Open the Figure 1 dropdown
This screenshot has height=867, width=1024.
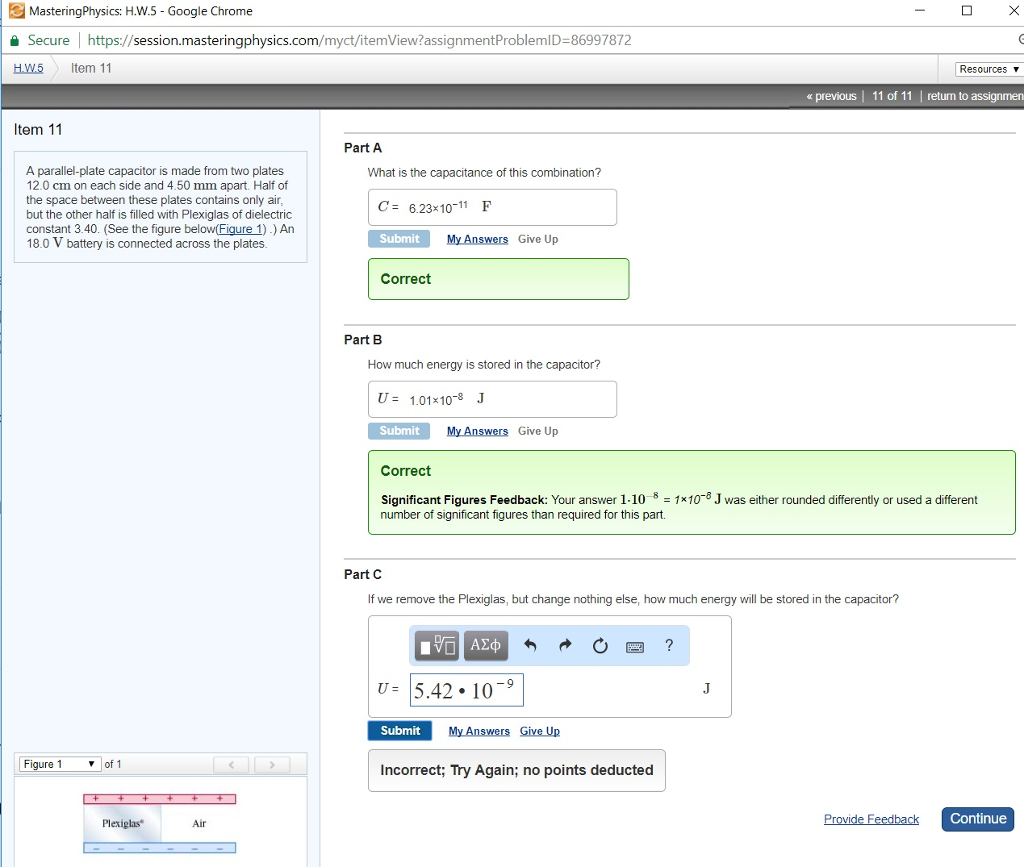coord(58,763)
